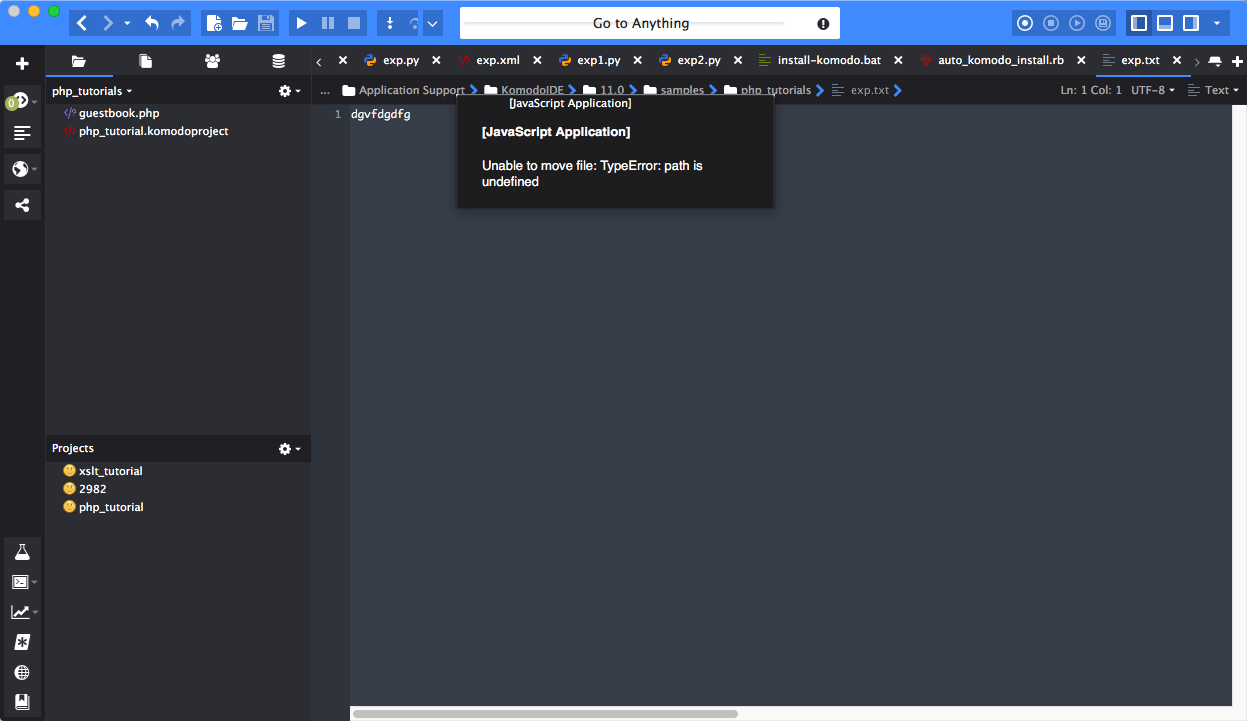Toggle the left pane visibility
The height and width of the screenshot is (721, 1247).
coord(1139,22)
